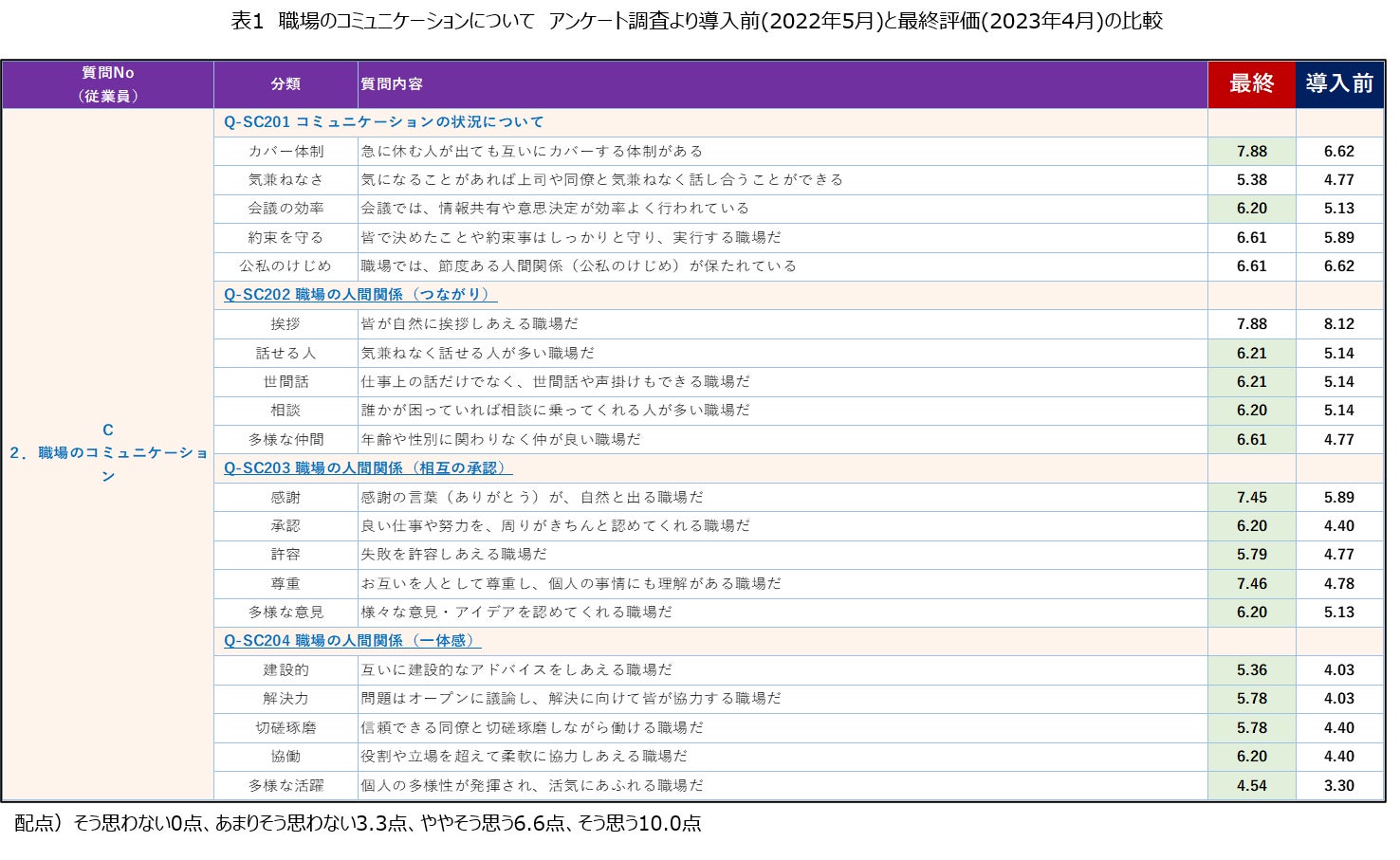Select question text 役割や立場を超えて柔軟に協力しあえる職場だ

(x=524, y=757)
